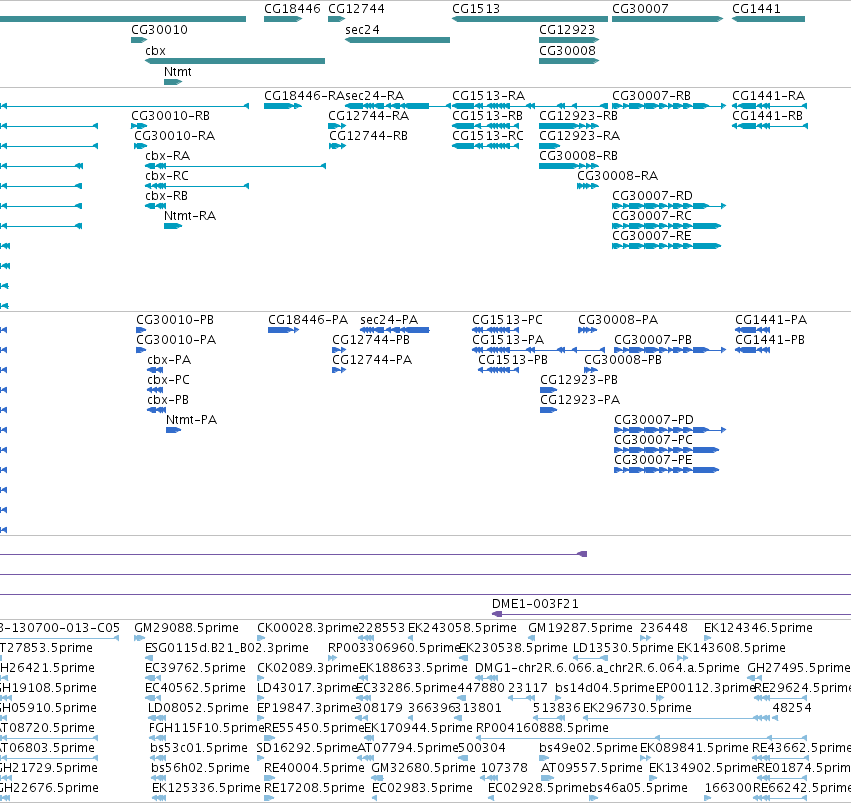Click protein Ntmt-PA
The height and width of the screenshot is (803, 851).
pos(192,420)
